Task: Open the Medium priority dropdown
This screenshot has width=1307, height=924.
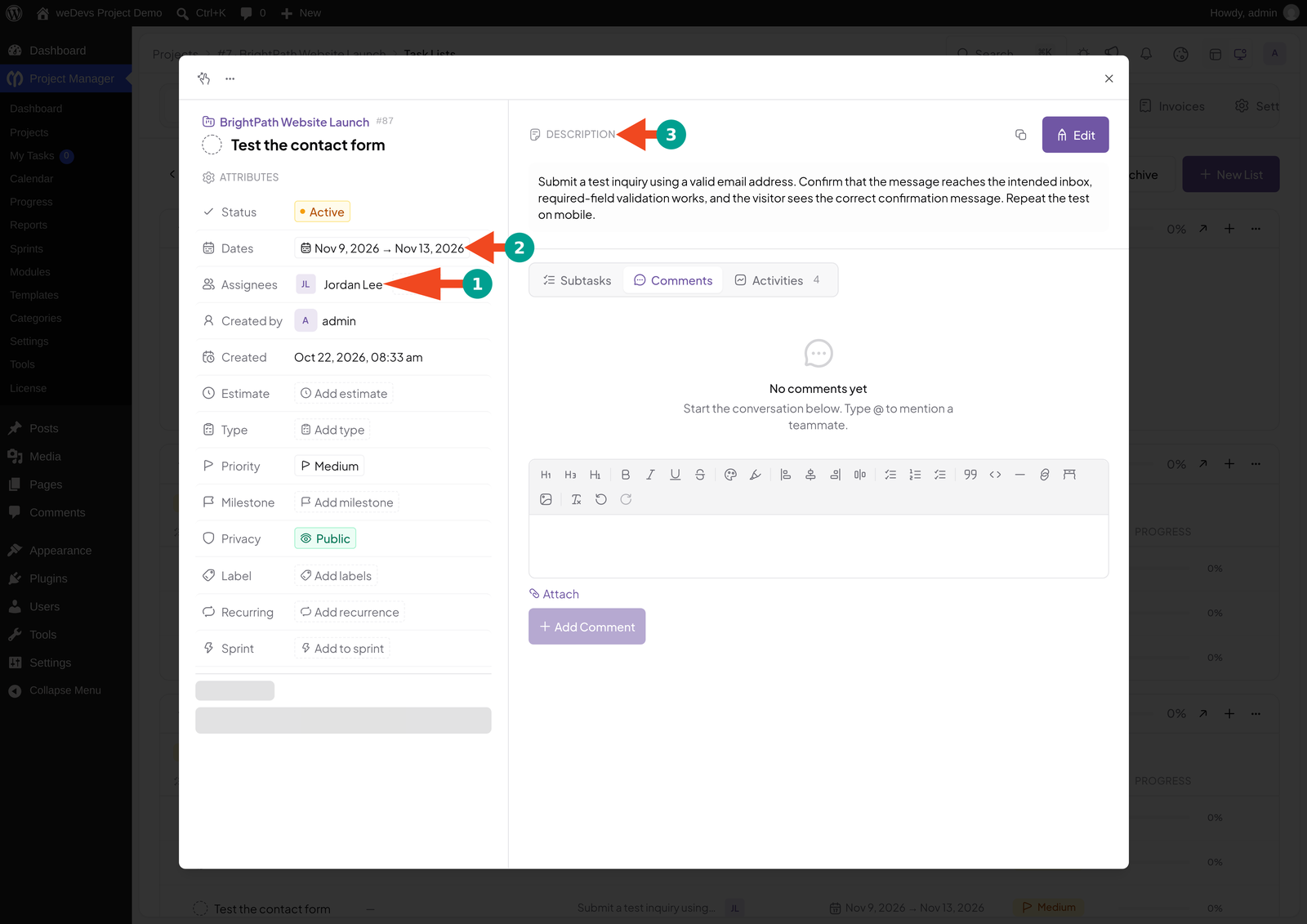Action: tap(329, 466)
